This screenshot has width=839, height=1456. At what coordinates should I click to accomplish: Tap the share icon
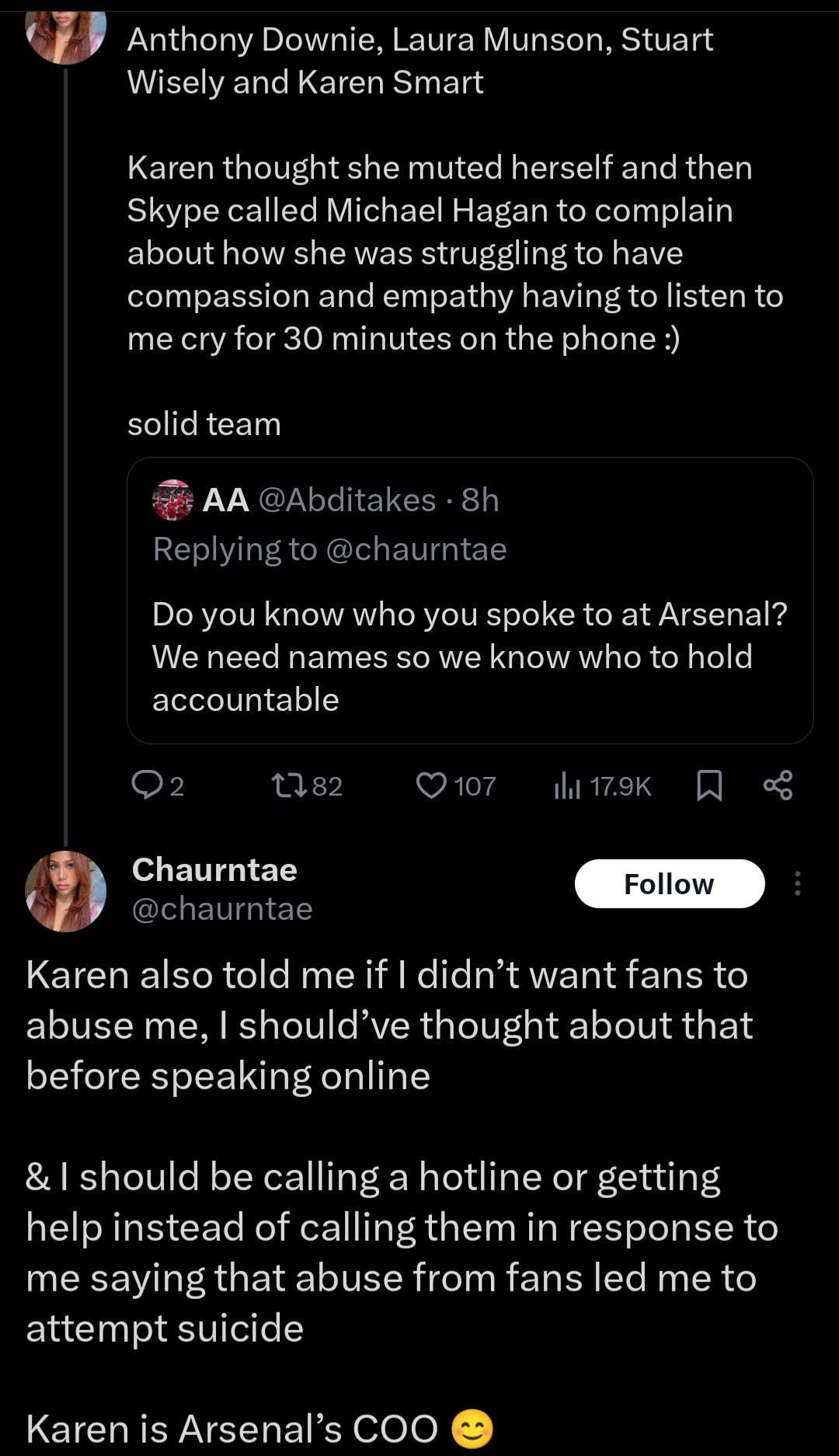pyautogui.click(x=778, y=785)
